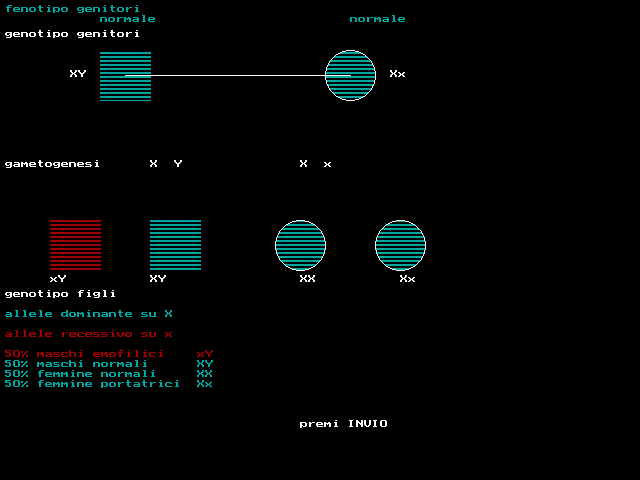
Task: Click the 'XY' label under cyan child square
Action: click(158, 279)
